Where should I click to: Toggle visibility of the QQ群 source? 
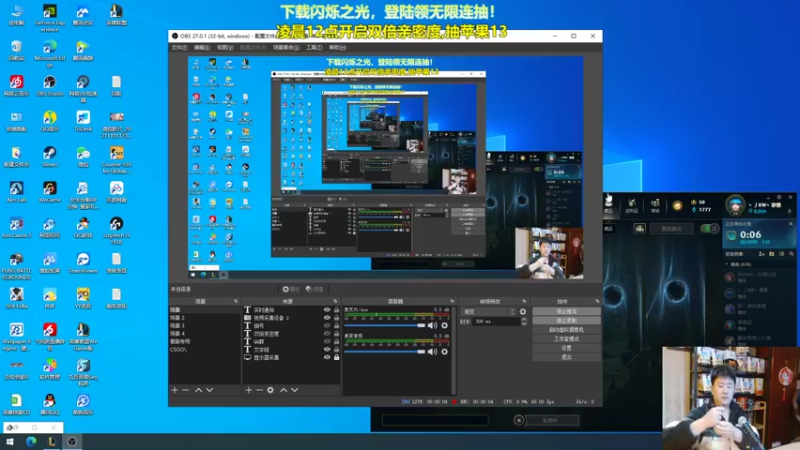(327, 341)
